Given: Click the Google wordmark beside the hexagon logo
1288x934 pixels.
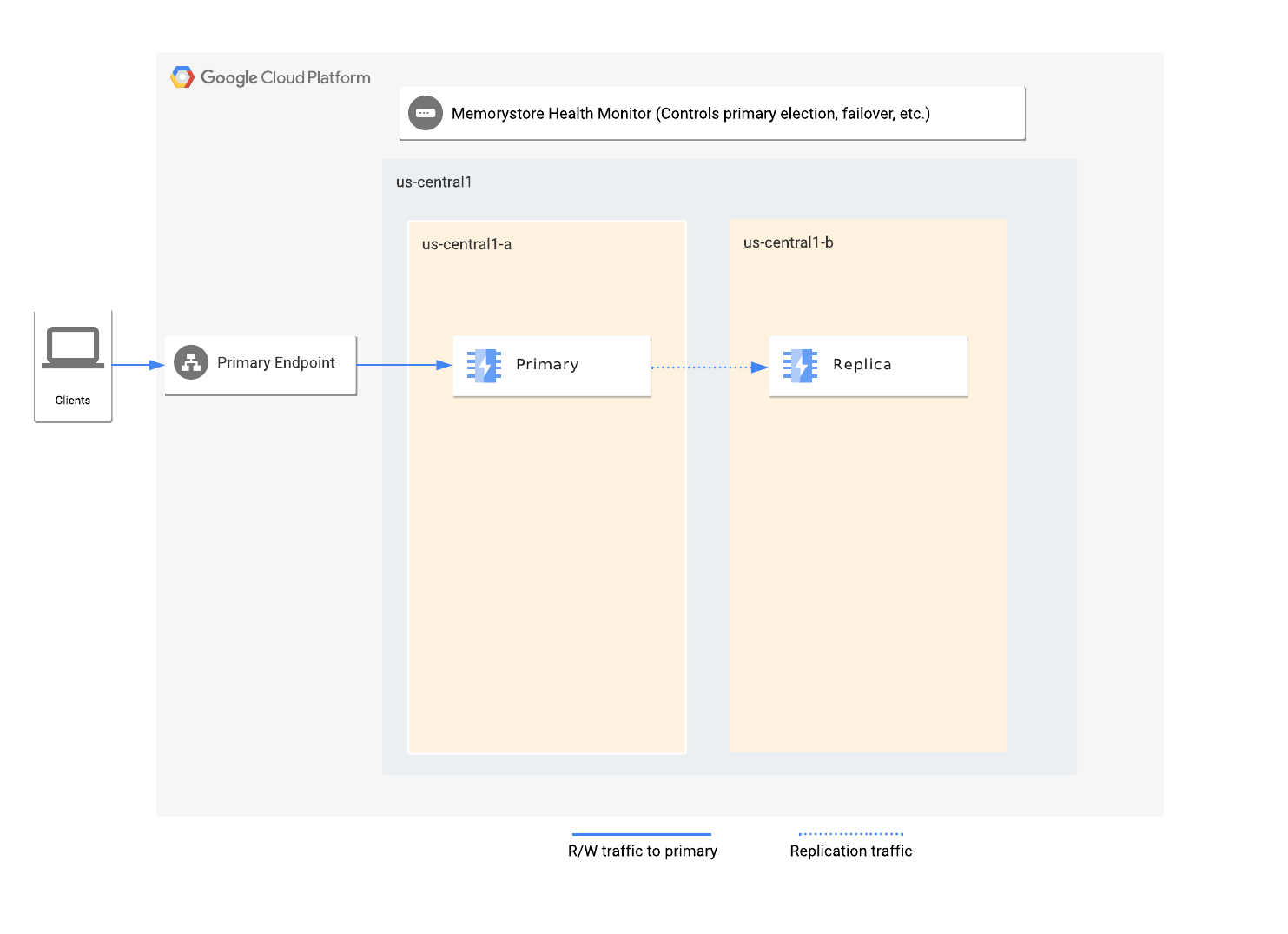Looking at the screenshot, I should click(x=229, y=77).
